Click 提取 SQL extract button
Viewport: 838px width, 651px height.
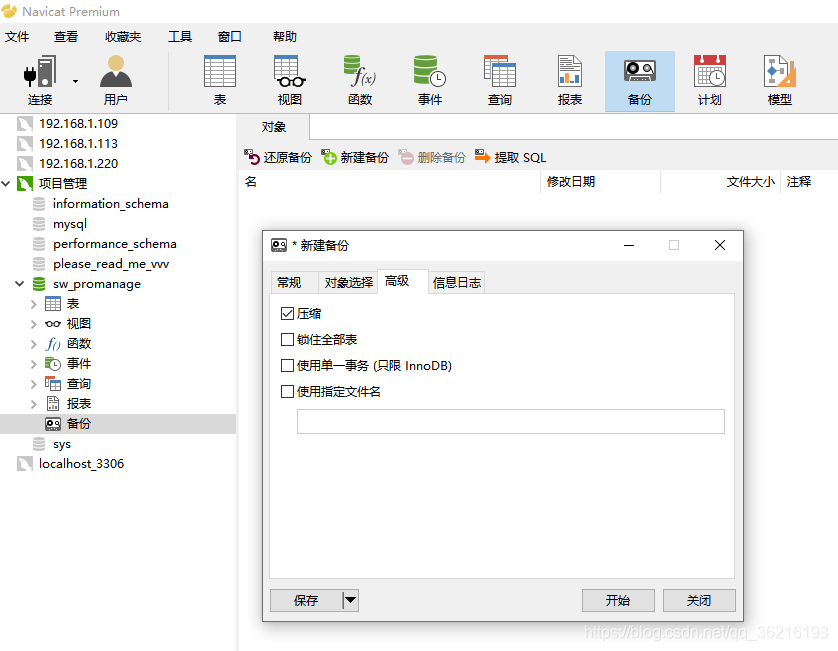tap(510, 157)
